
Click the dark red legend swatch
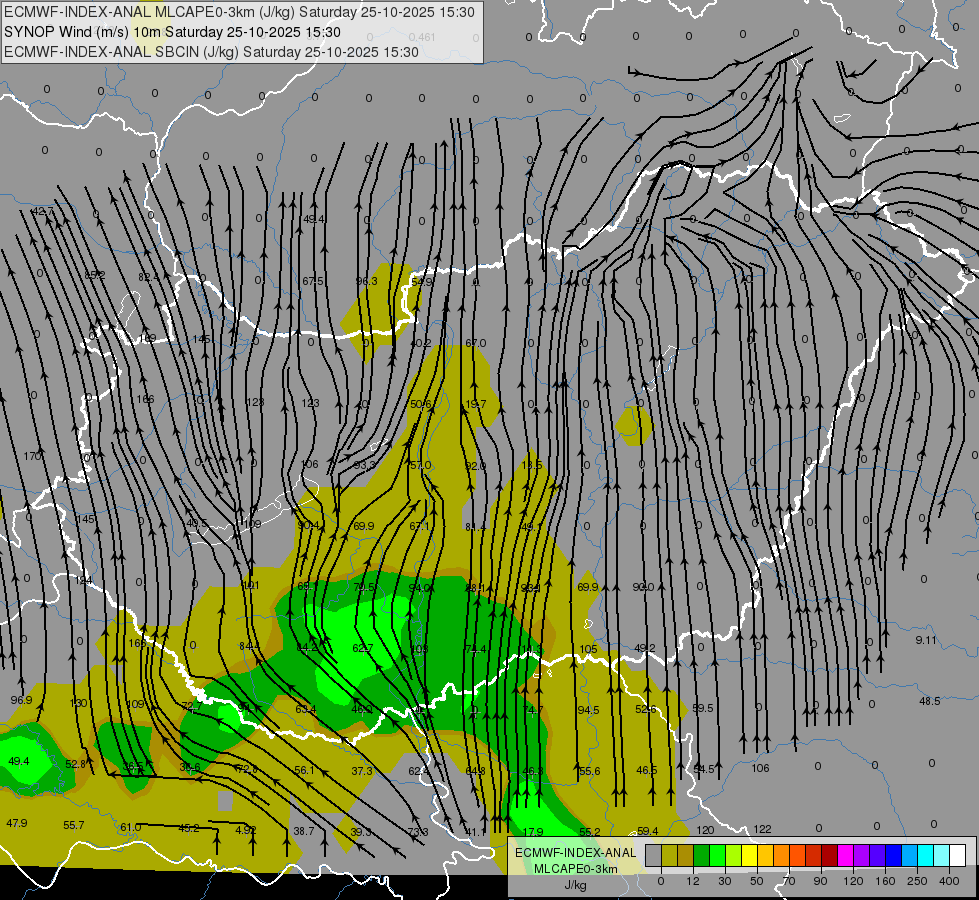click(830, 856)
